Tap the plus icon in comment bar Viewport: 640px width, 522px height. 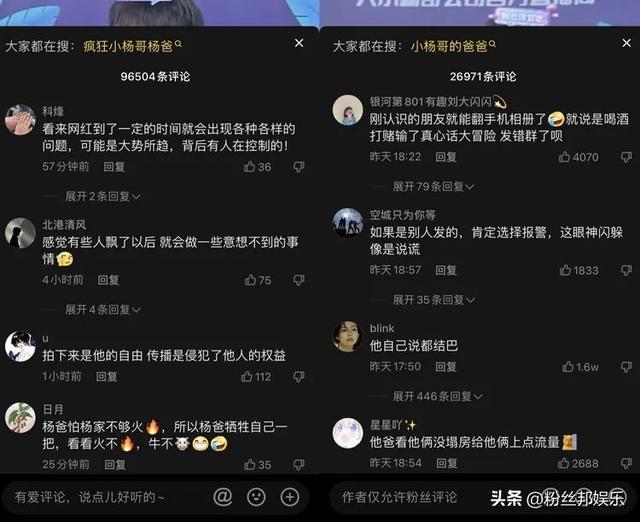tap(290, 497)
